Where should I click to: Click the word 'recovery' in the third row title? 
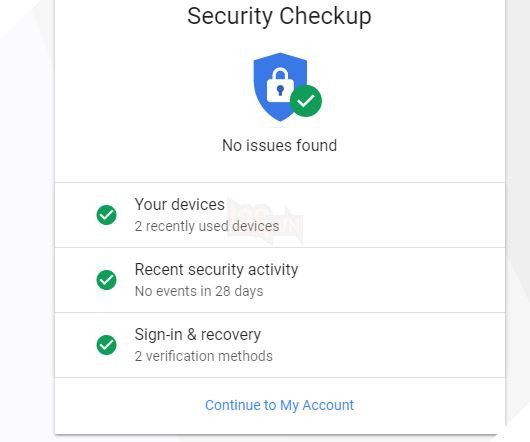[231, 335]
